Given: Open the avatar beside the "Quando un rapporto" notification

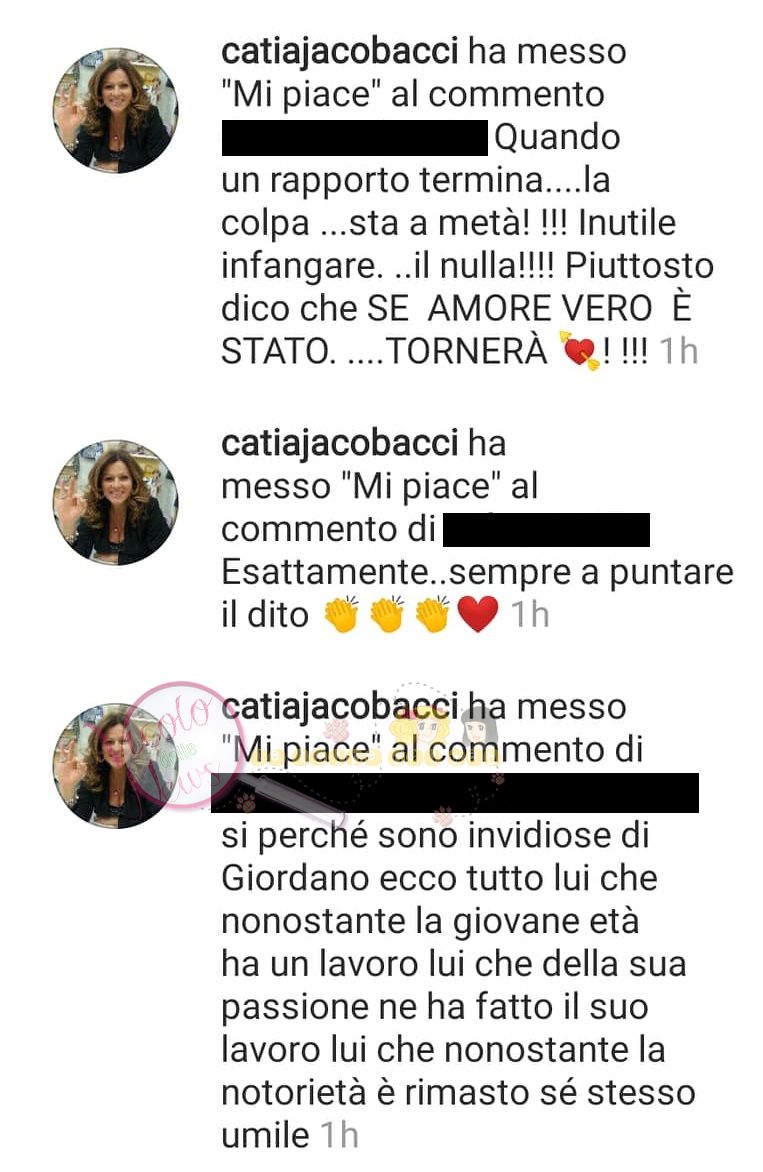Looking at the screenshot, I should click(116, 111).
